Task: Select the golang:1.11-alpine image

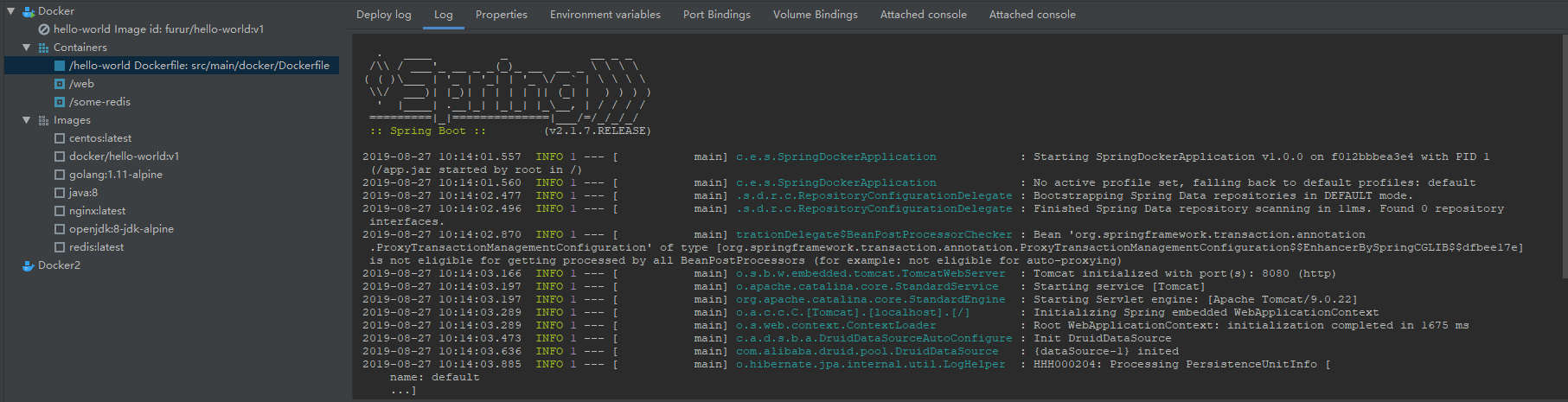Action: 116,175
